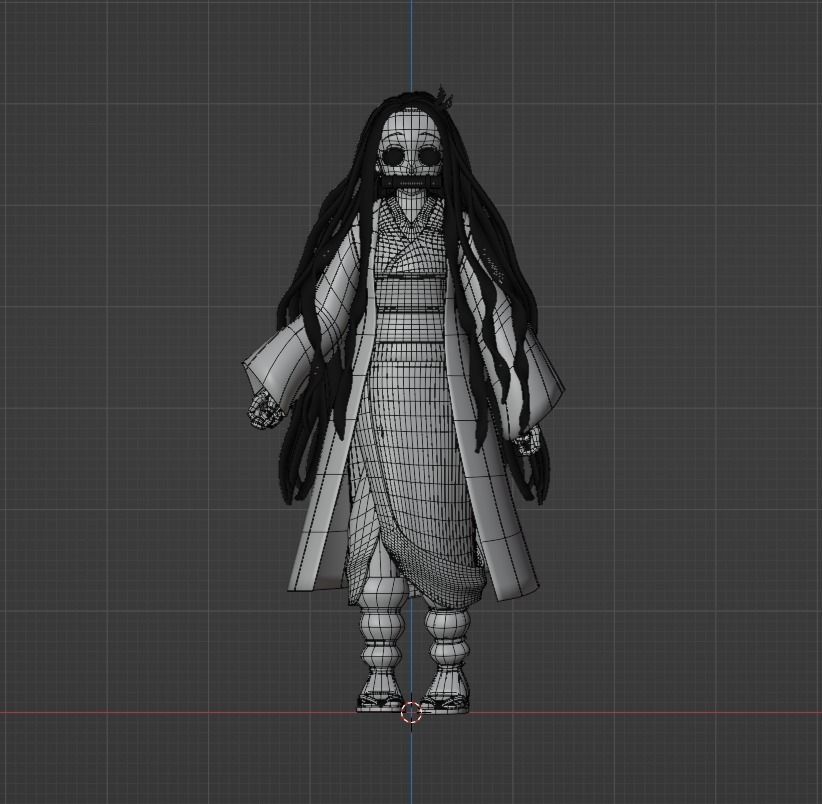Select the eye on the viewer's left
822x804 pixels.
pos(393,156)
